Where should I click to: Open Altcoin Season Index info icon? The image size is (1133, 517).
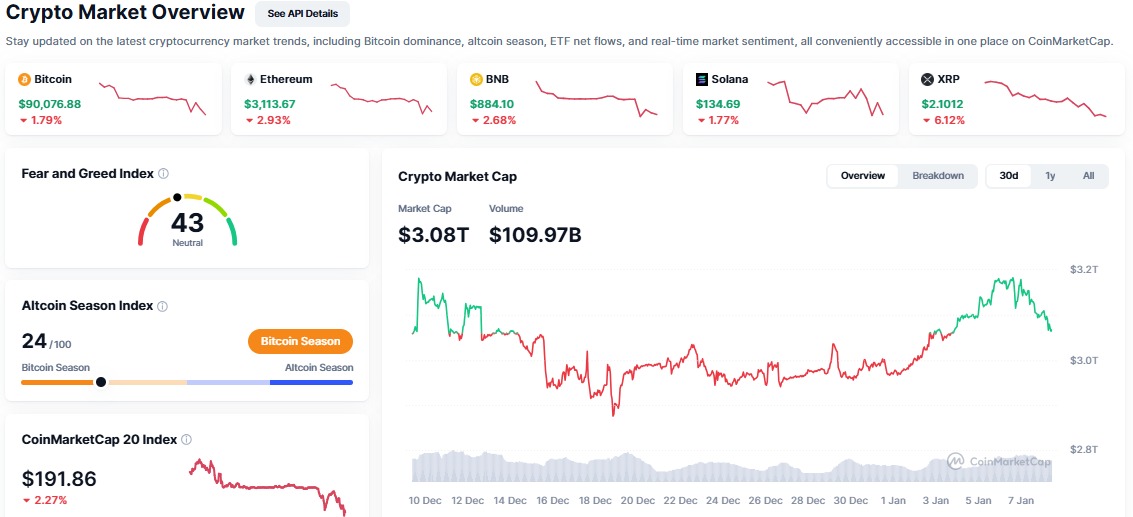tap(162, 306)
